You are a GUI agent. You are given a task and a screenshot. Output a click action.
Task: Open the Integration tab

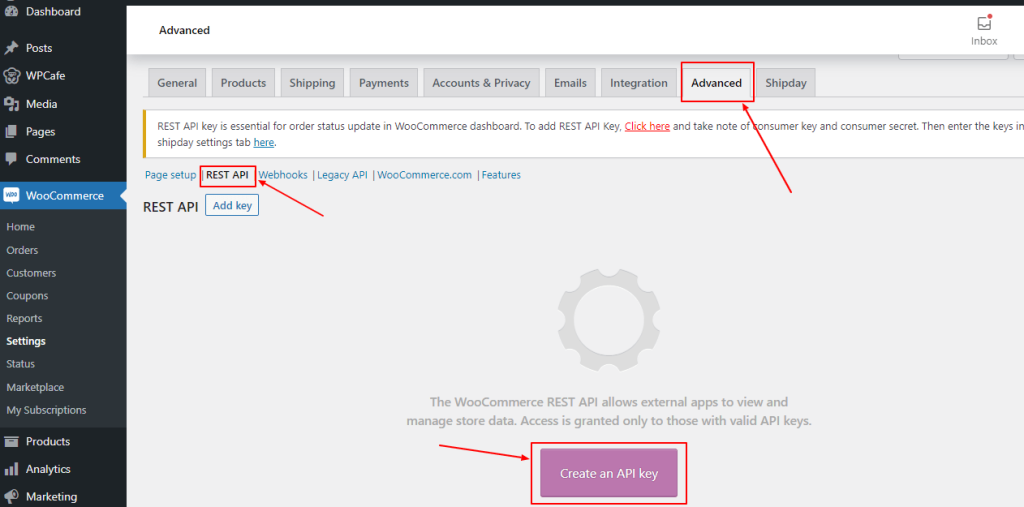639,83
